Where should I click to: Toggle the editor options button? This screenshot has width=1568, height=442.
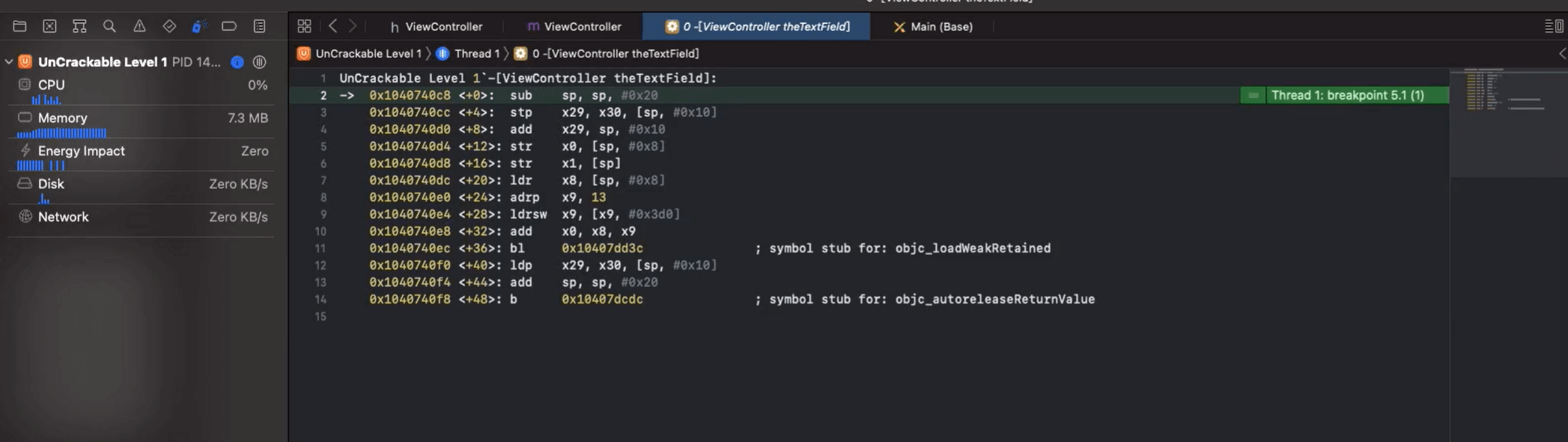[1554, 26]
